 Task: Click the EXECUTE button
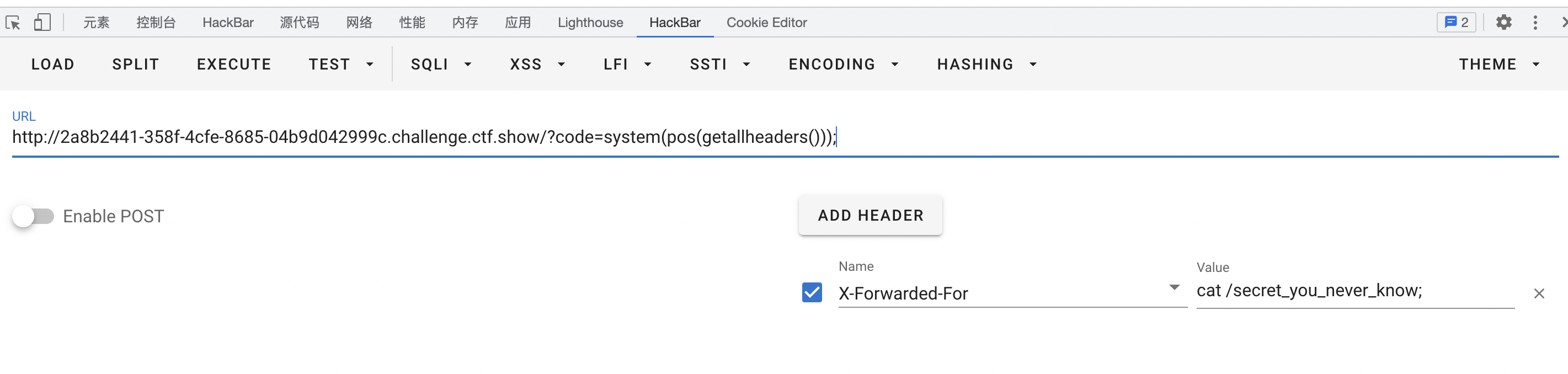click(x=234, y=65)
